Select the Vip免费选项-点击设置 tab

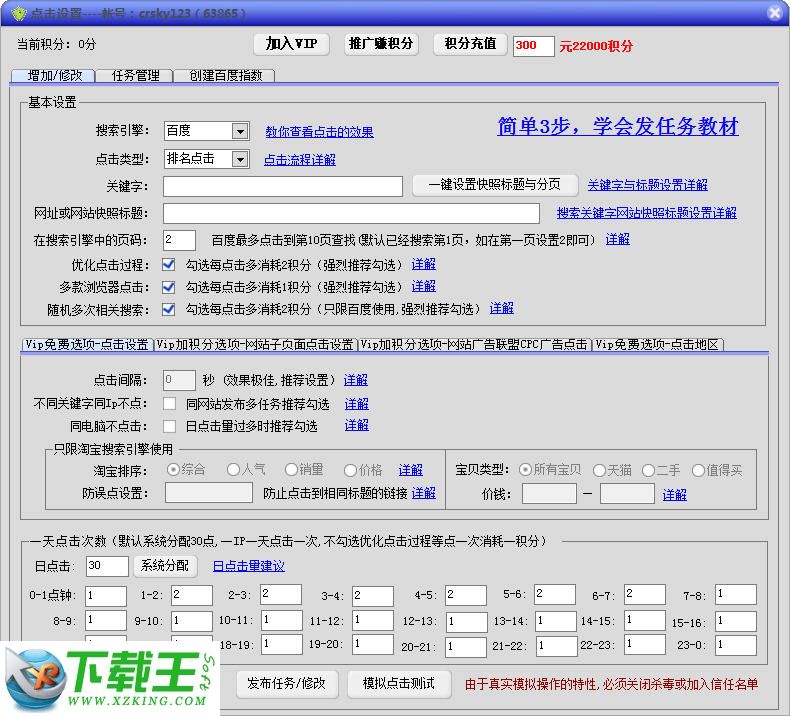click(x=87, y=345)
